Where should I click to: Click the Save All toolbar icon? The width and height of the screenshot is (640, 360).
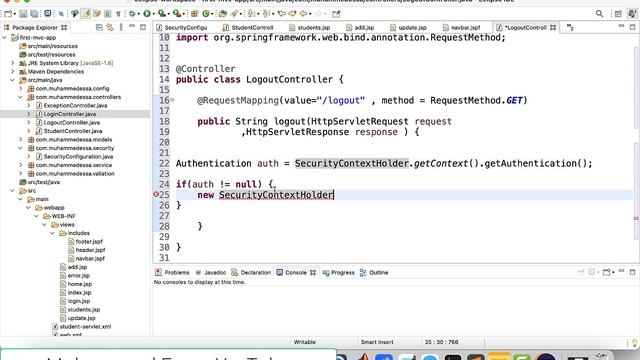[x=34, y=14]
